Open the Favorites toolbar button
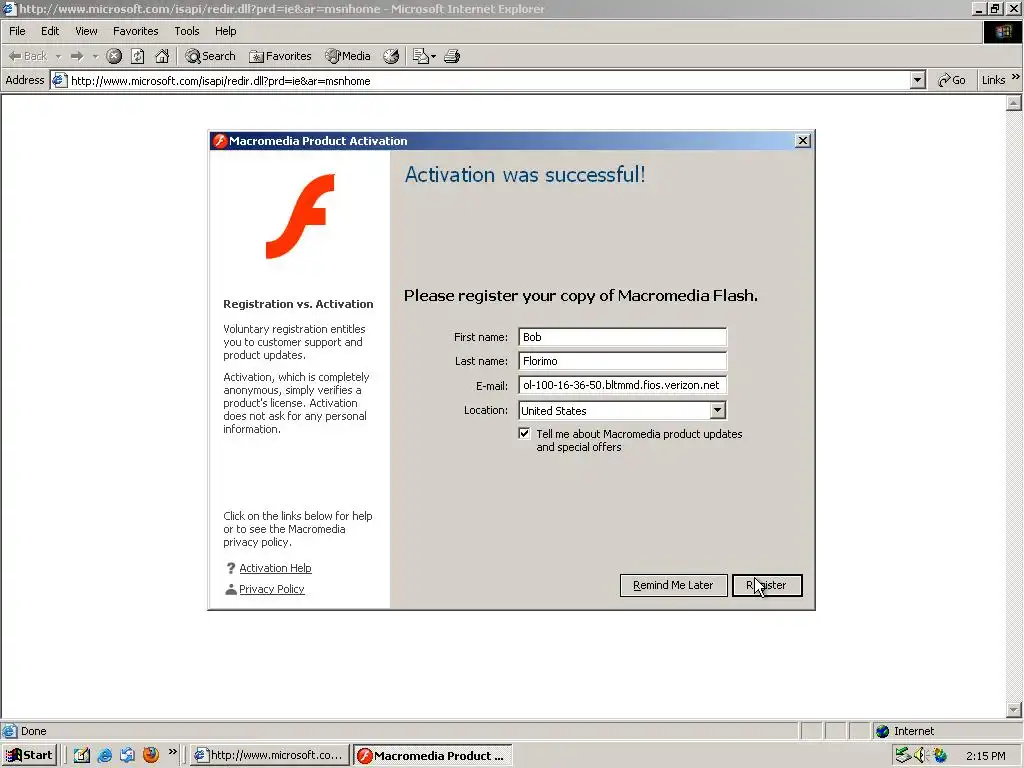 tap(280, 56)
